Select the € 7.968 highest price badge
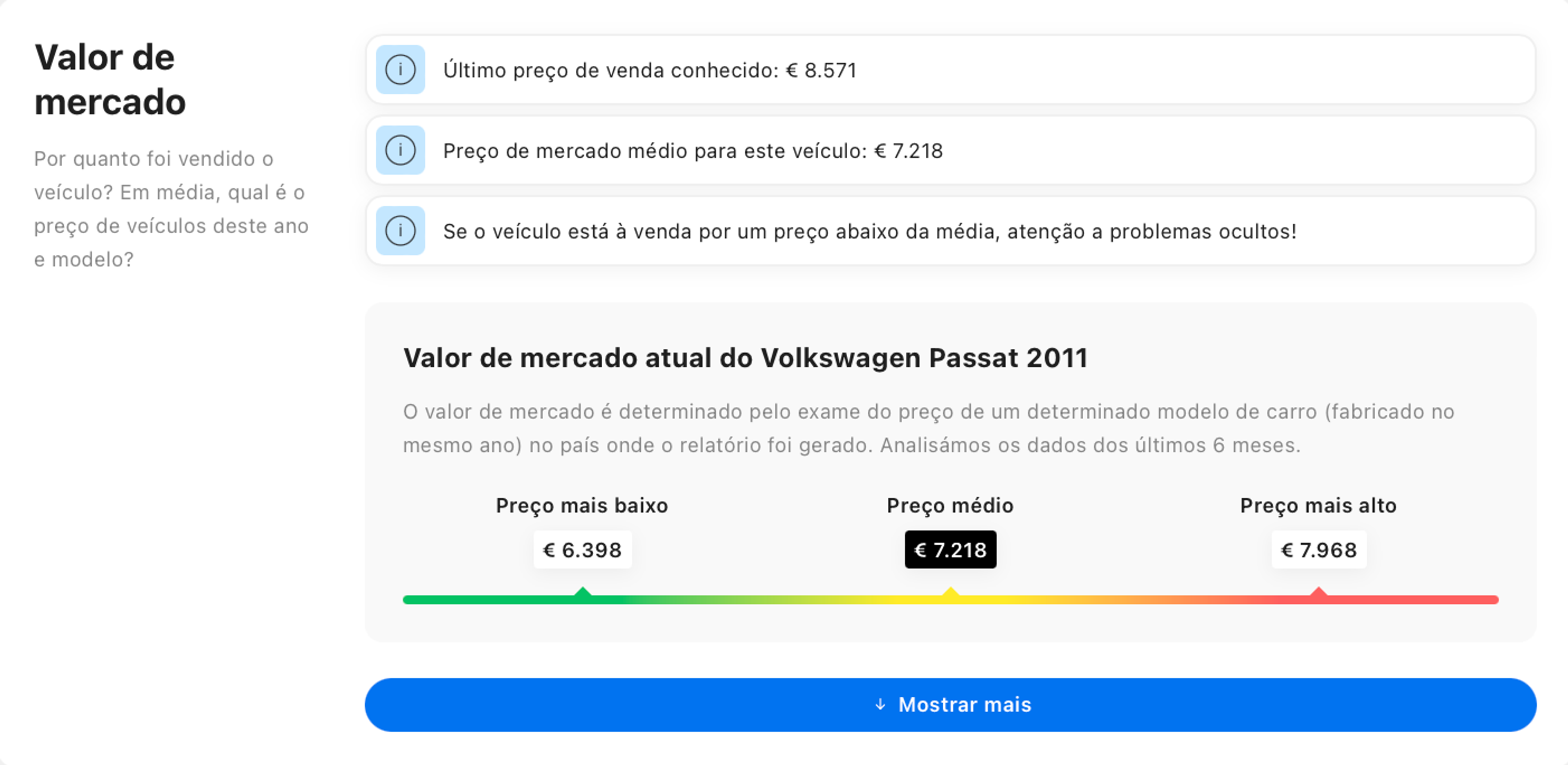Screen dimensions: 1568x765 click(1319, 549)
